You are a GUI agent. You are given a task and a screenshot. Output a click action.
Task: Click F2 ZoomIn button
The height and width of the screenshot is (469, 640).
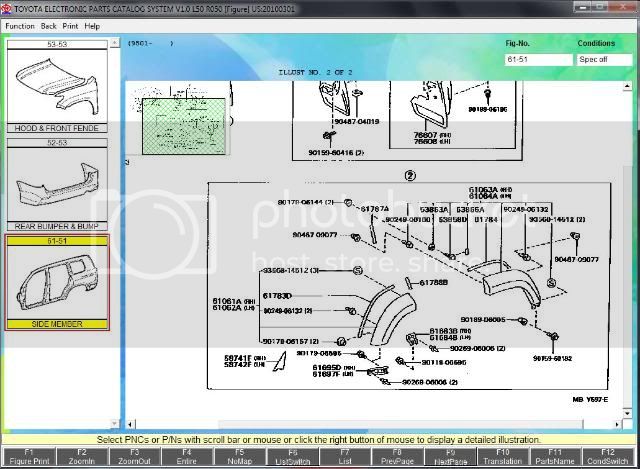82,457
